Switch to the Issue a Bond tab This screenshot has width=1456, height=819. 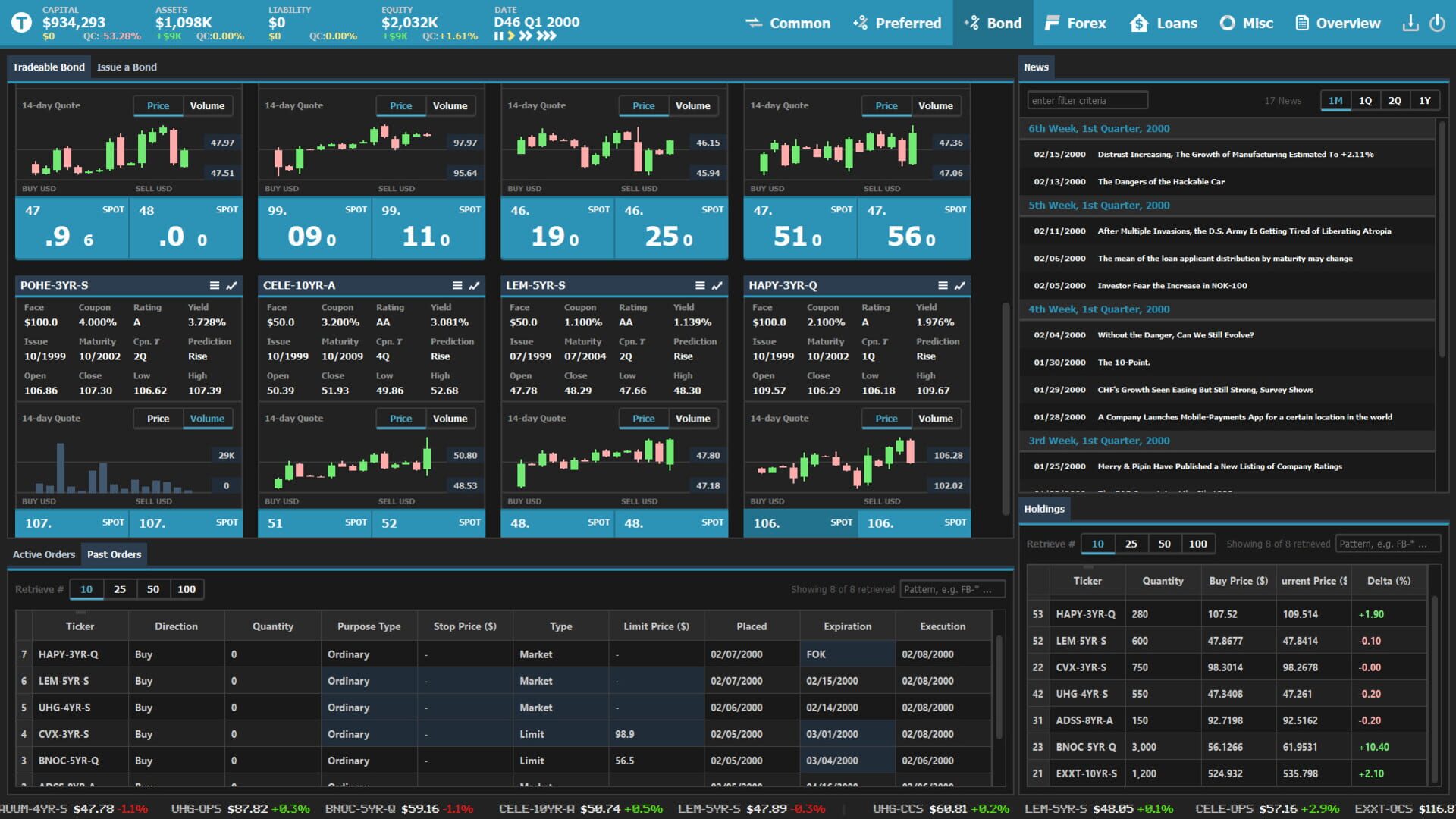126,67
